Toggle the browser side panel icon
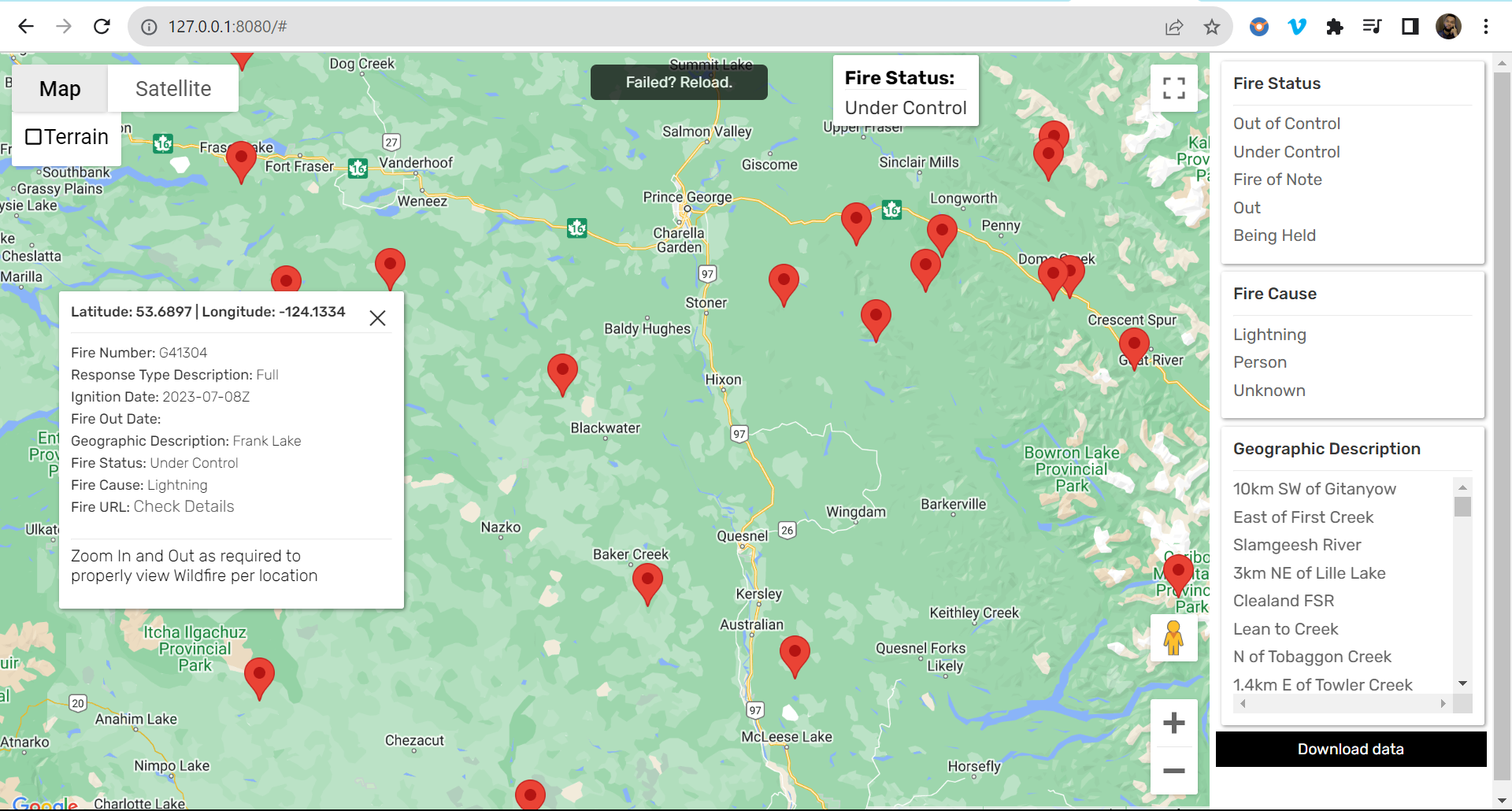Viewport: 1512px width, 811px height. pyautogui.click(x=1410, y=27)
